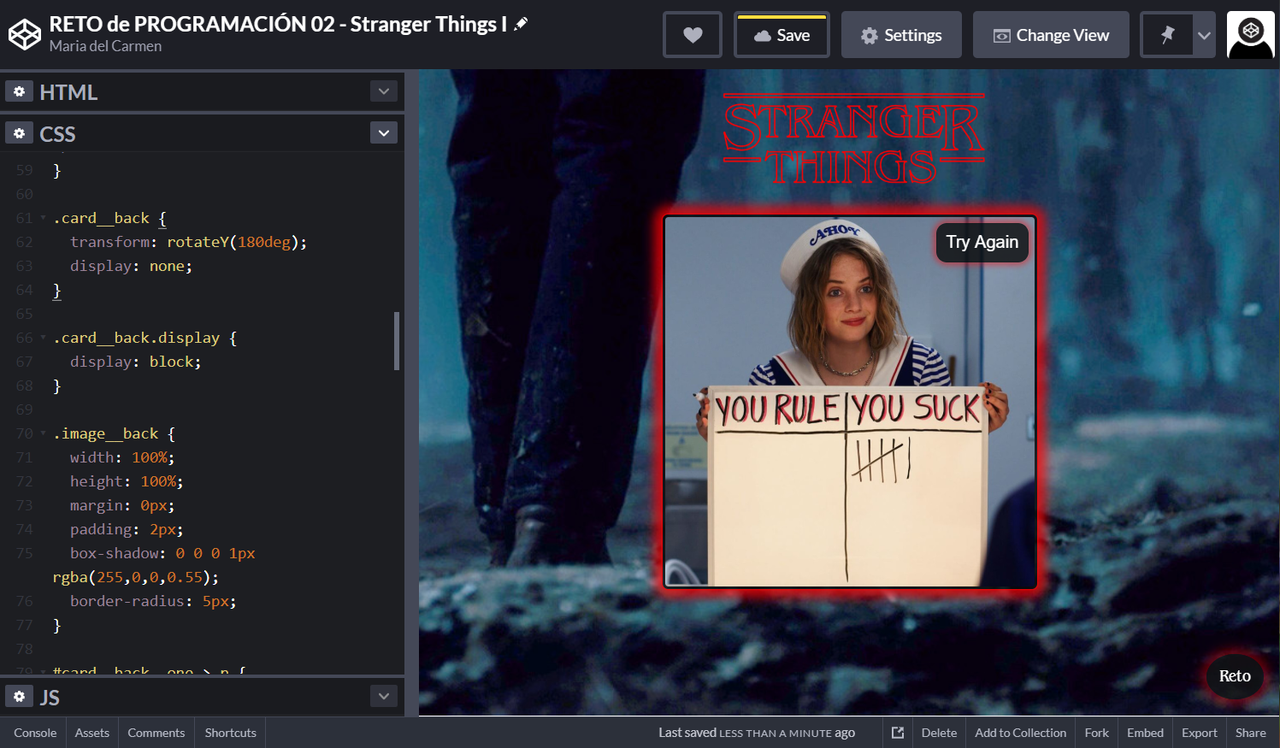Love this pen with heart button
The image size is (1280, 748).
[692, 35]
